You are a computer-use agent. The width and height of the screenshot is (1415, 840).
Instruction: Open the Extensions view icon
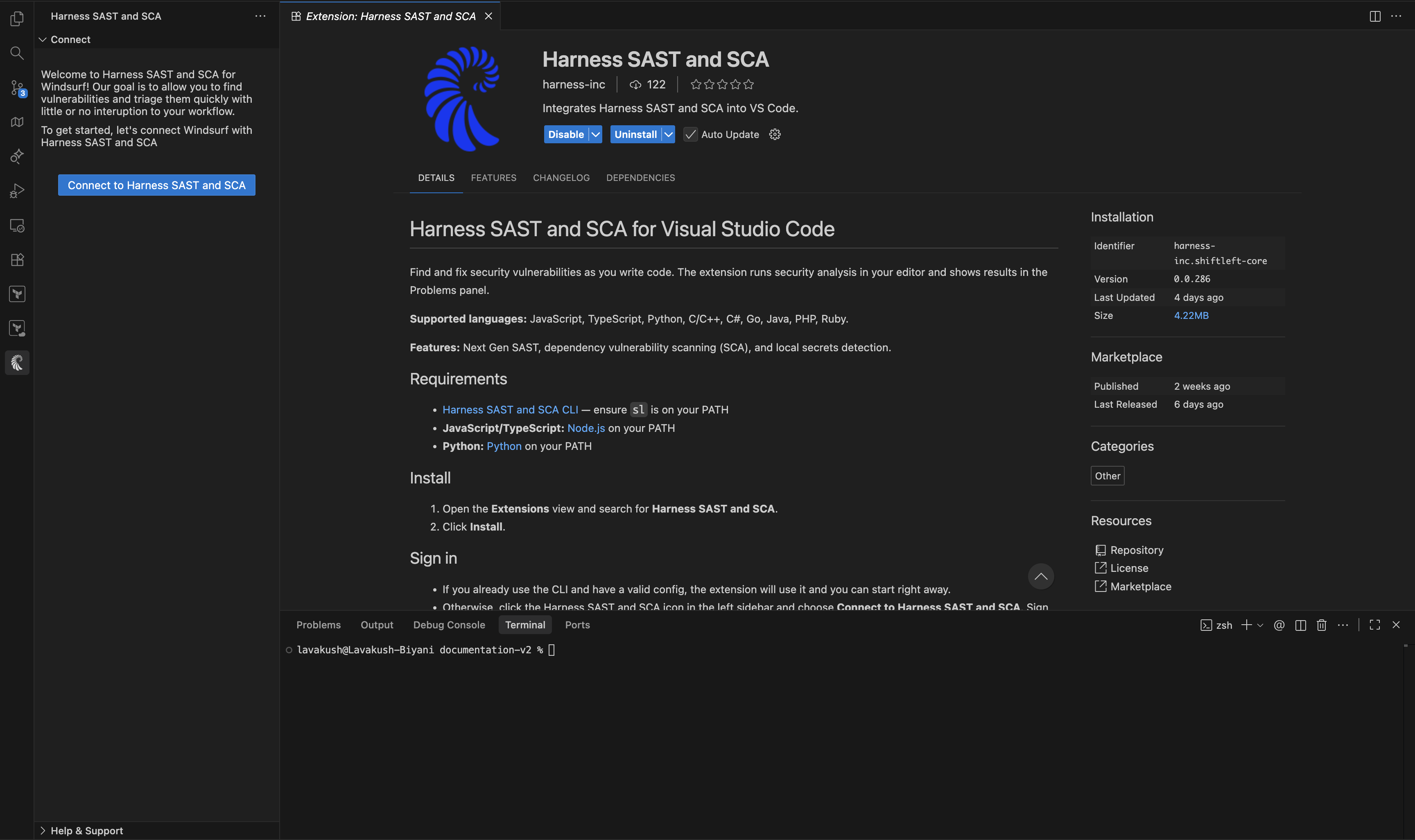pyautogui.click(x=17, y=259)
